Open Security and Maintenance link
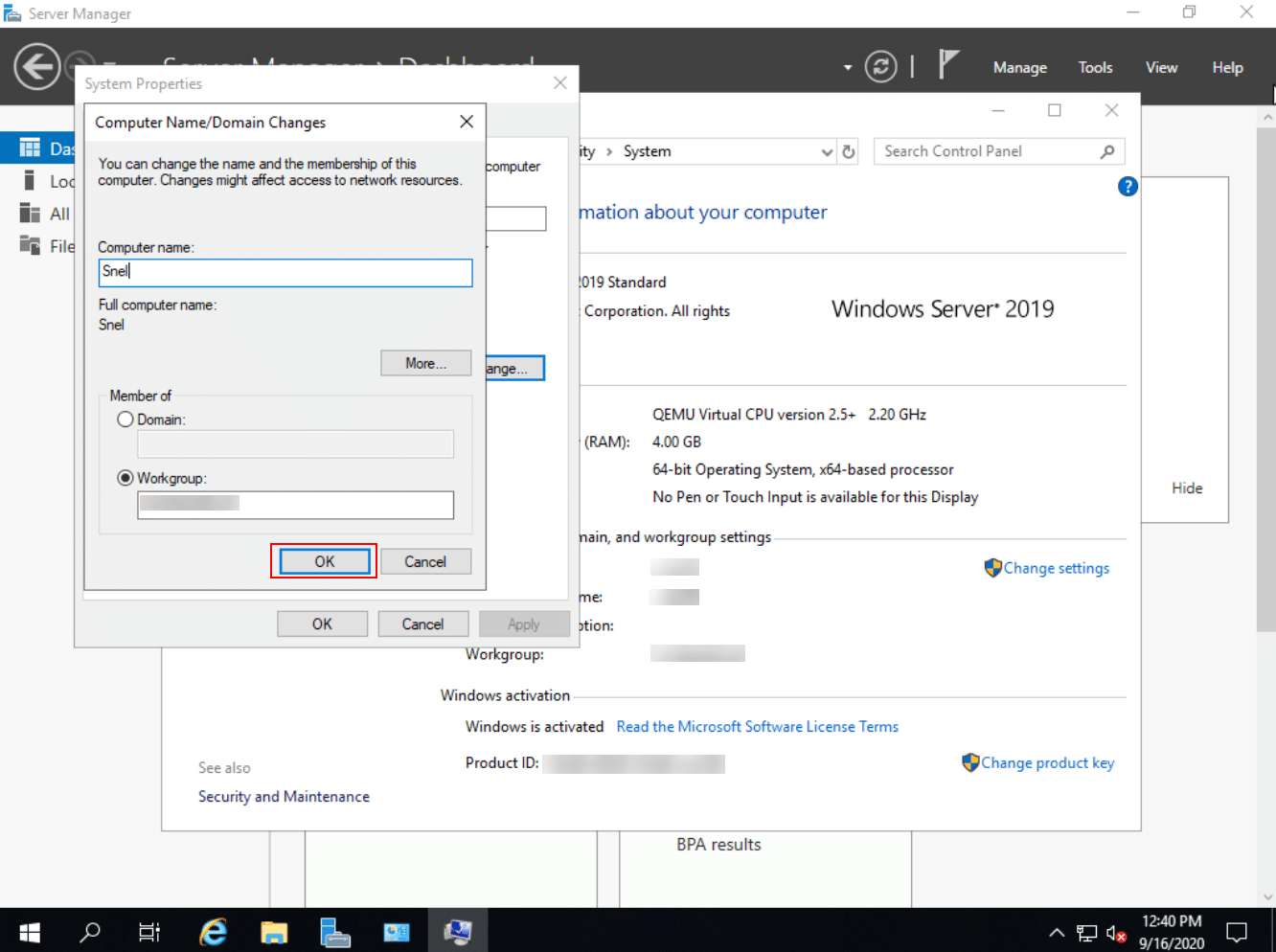 point(284,797)
